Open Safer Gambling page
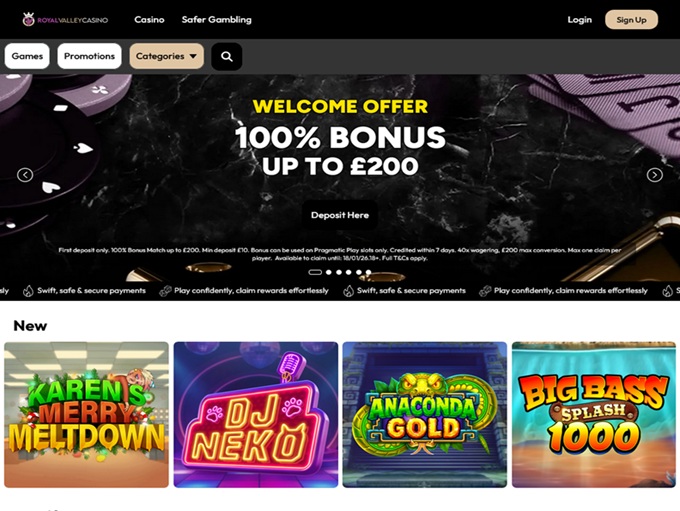The width and height of the screenshot is (680, 511). pyautogui.click(x=216, y=20)
